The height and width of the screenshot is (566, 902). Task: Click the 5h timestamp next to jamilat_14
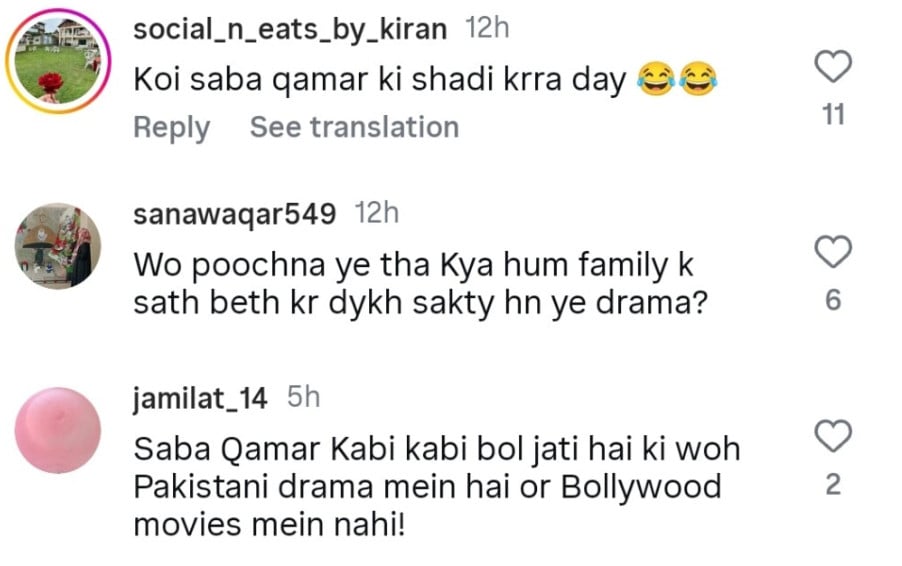[x=303, y=398]
